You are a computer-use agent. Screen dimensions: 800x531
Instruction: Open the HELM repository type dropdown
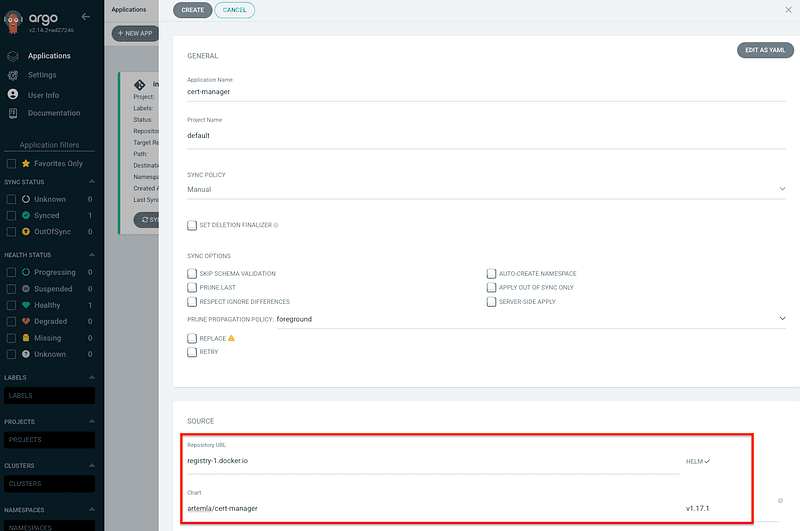click(698, 461)
